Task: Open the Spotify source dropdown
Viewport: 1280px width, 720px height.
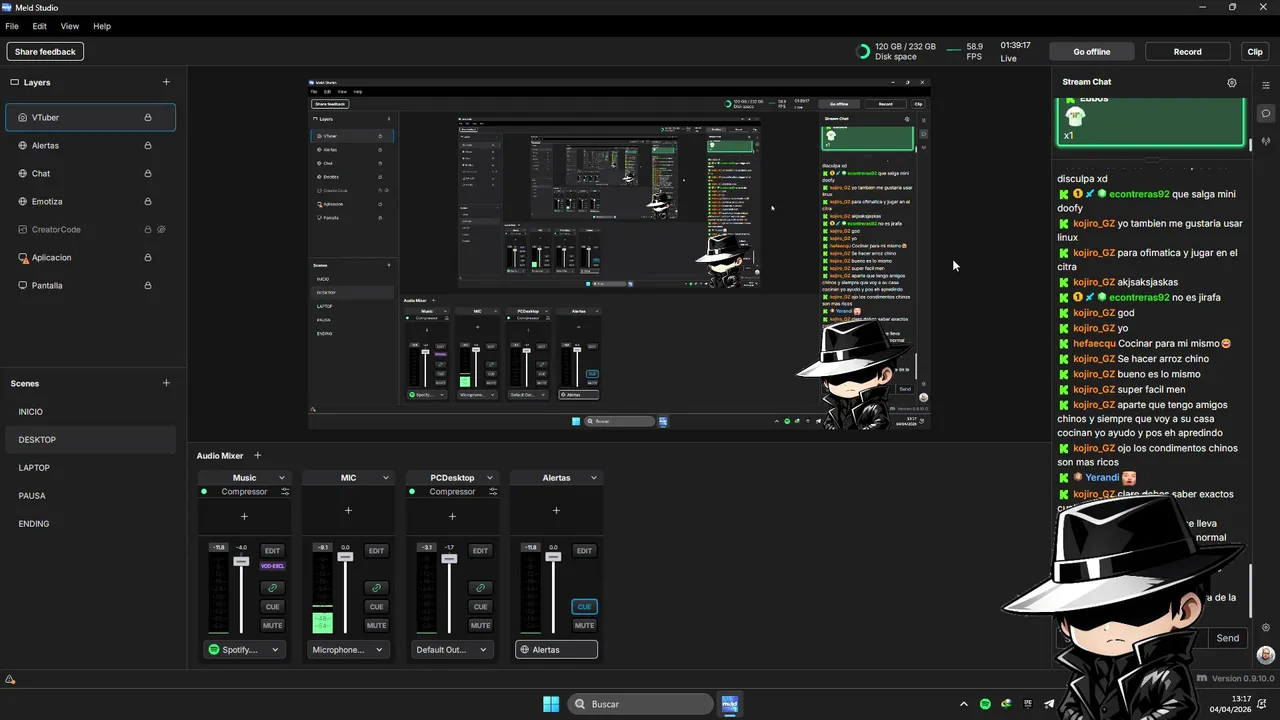Action: click(x=245, y=650)
